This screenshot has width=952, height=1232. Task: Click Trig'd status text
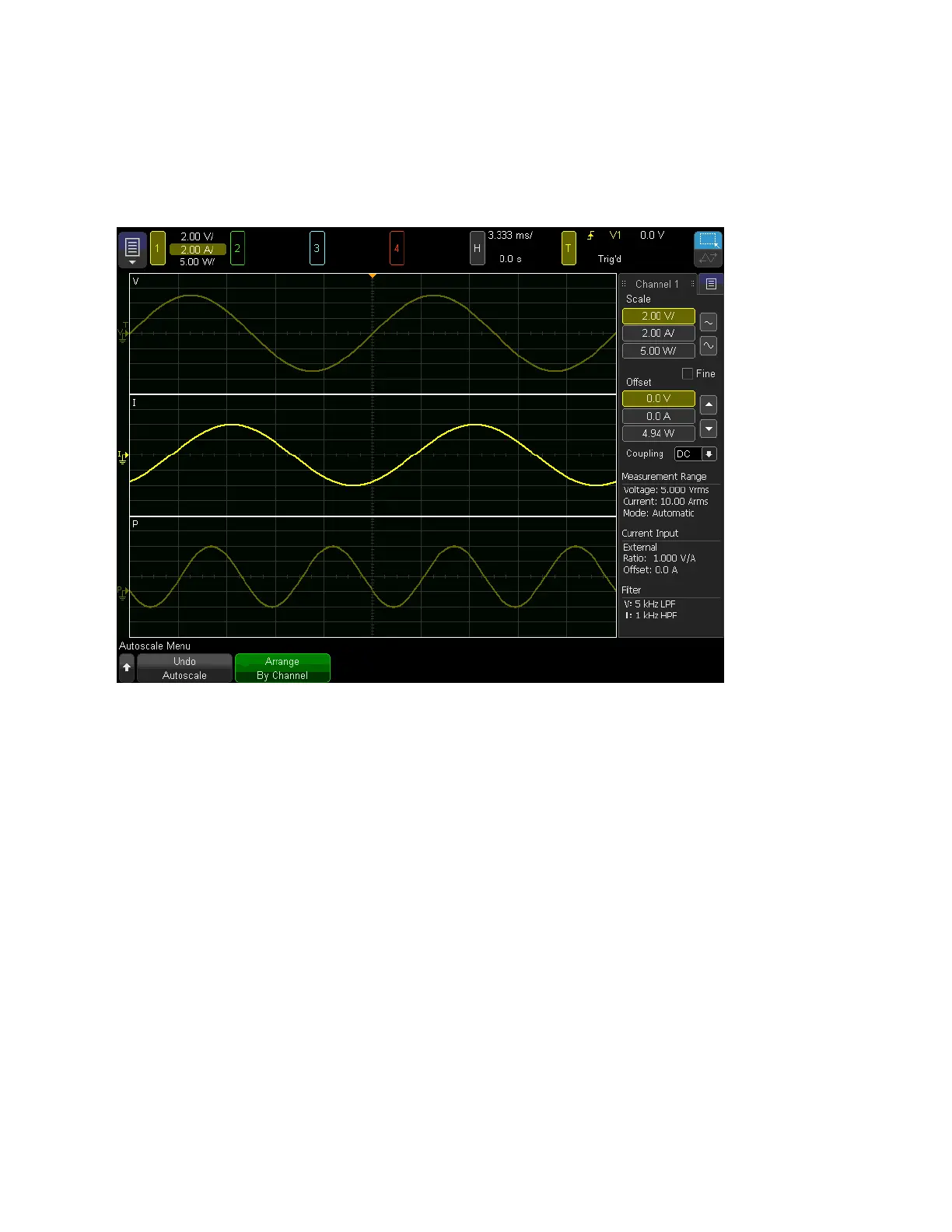[x=609, y=259]
